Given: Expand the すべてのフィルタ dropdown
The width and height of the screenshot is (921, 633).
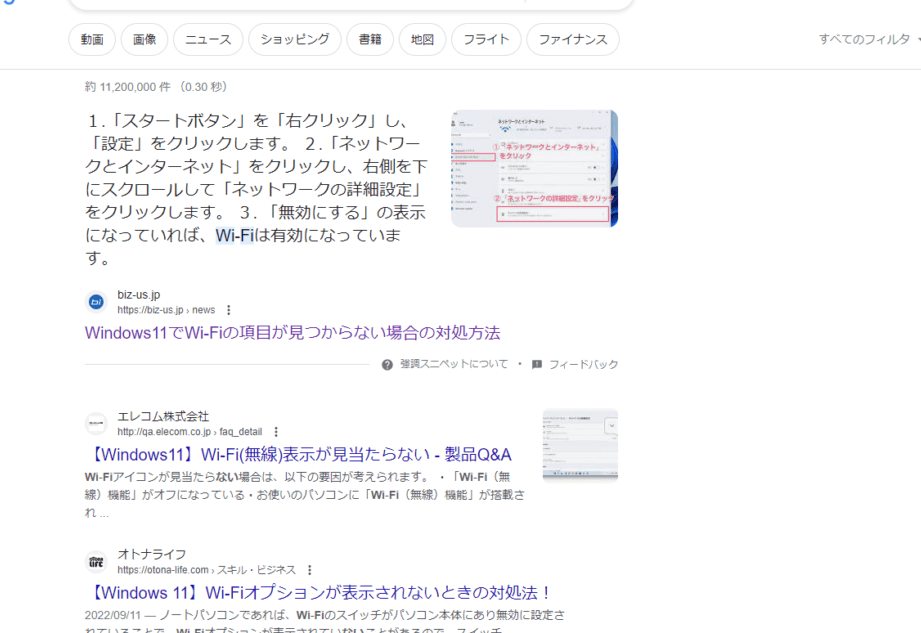Looking at the screenshot, I should (x=868, y=39).
